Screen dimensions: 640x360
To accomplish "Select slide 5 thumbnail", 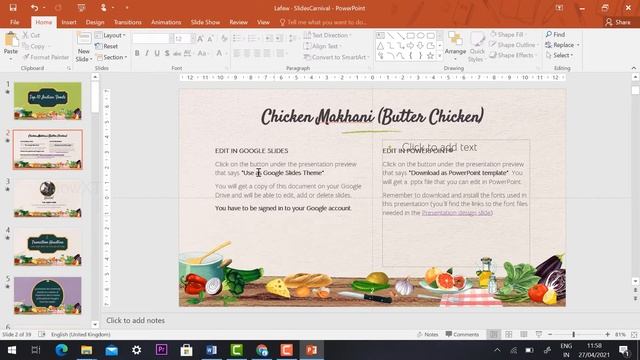I will [48, 296].
